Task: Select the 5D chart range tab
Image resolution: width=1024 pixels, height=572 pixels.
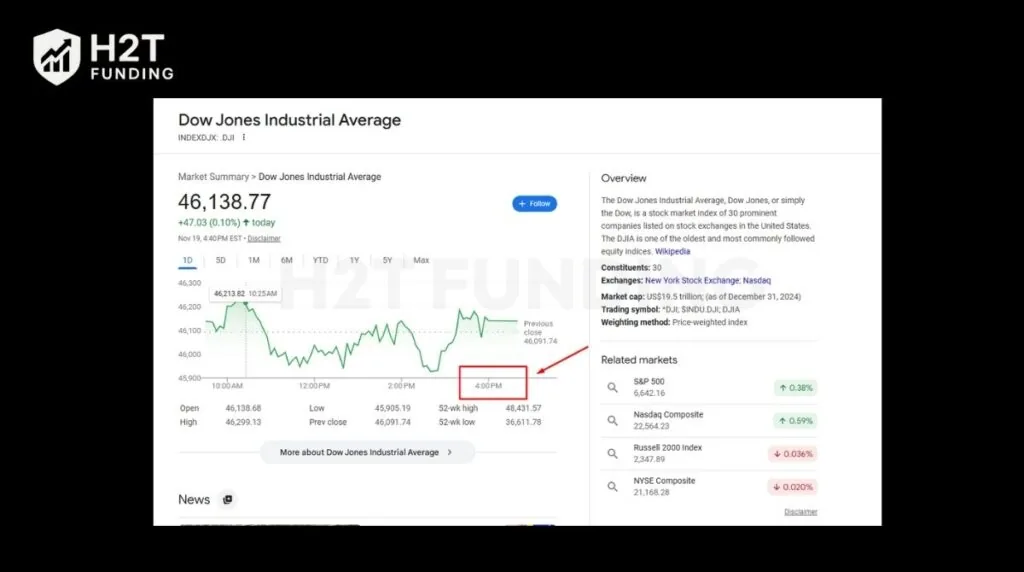Action: (221, 261)
